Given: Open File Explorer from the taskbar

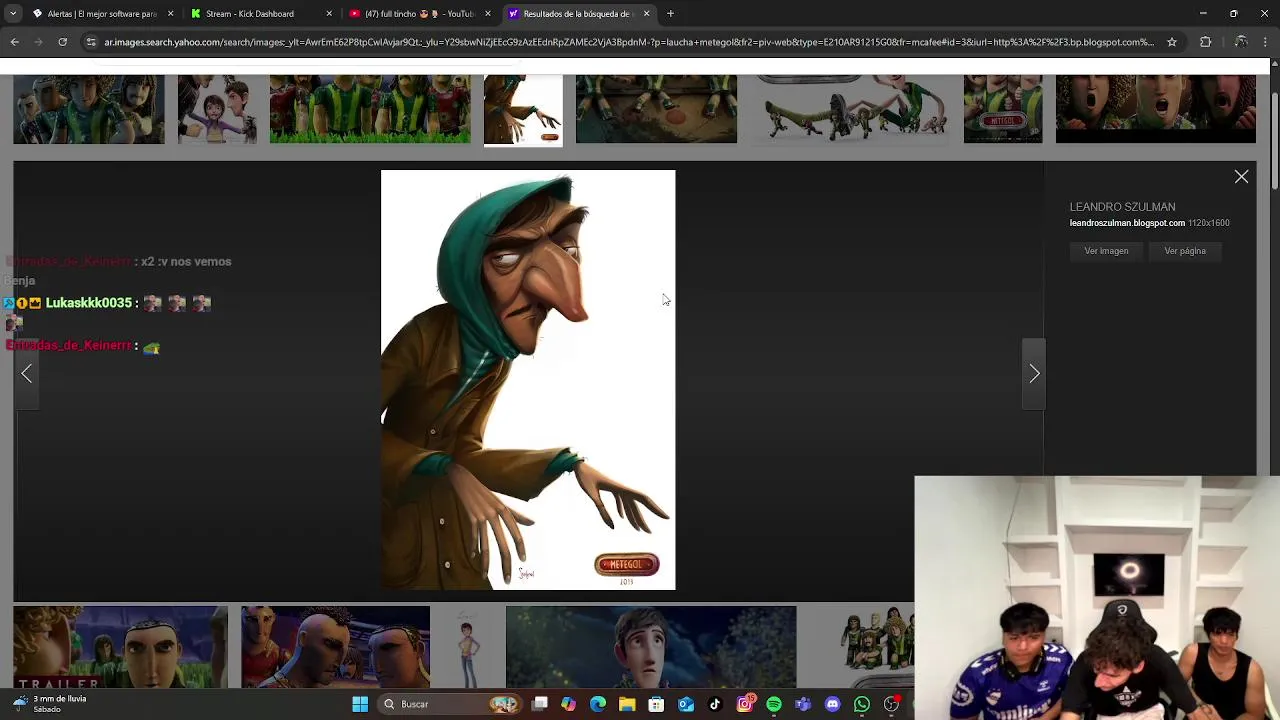Looking at the screenshot, I should 627,704.
